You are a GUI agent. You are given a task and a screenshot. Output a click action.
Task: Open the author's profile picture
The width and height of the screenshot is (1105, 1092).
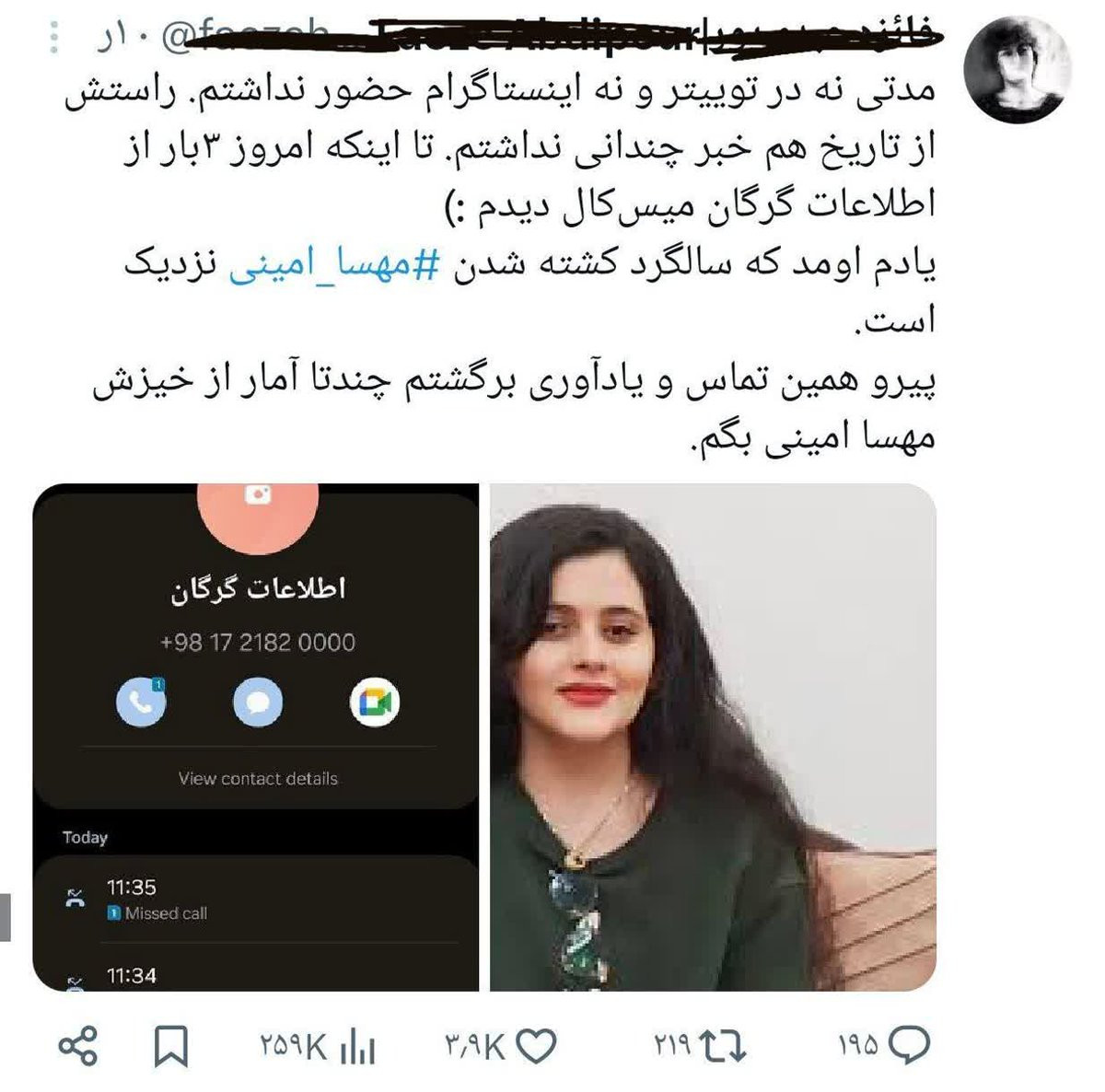(1017, 70)
